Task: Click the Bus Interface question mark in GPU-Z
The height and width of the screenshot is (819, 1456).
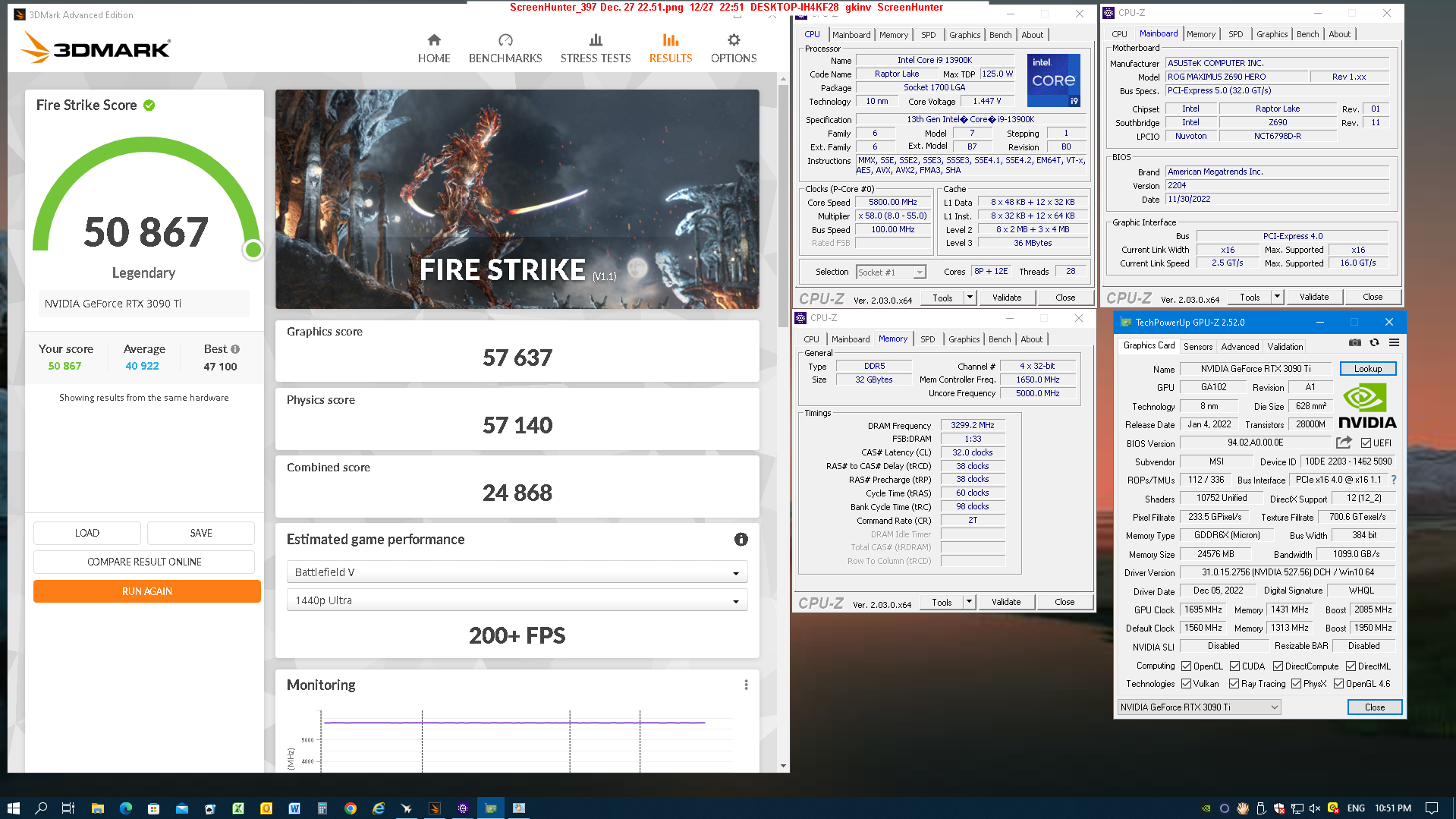Action: pyautogui.click(x=1394, y=480)
